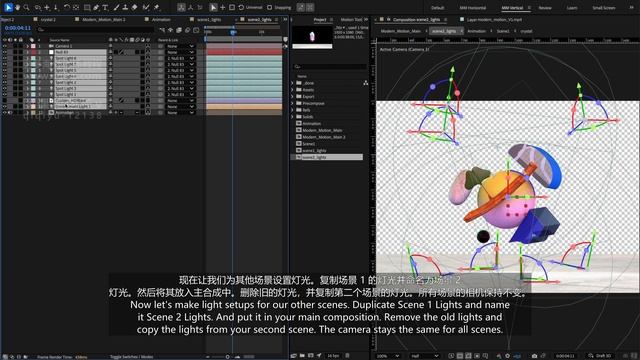640x360 pixels.
Task: Select the Pen tool
Action: click(x=96, y=7)
